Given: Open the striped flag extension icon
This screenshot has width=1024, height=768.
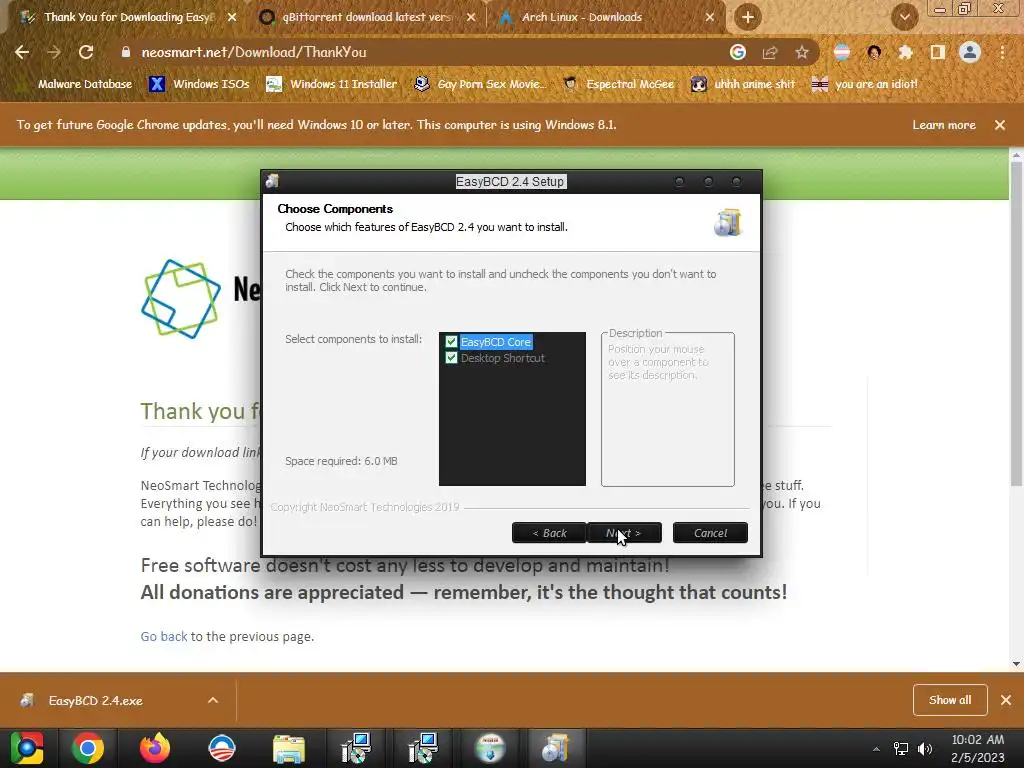Looking at the screenshot, I should point(842,52).
